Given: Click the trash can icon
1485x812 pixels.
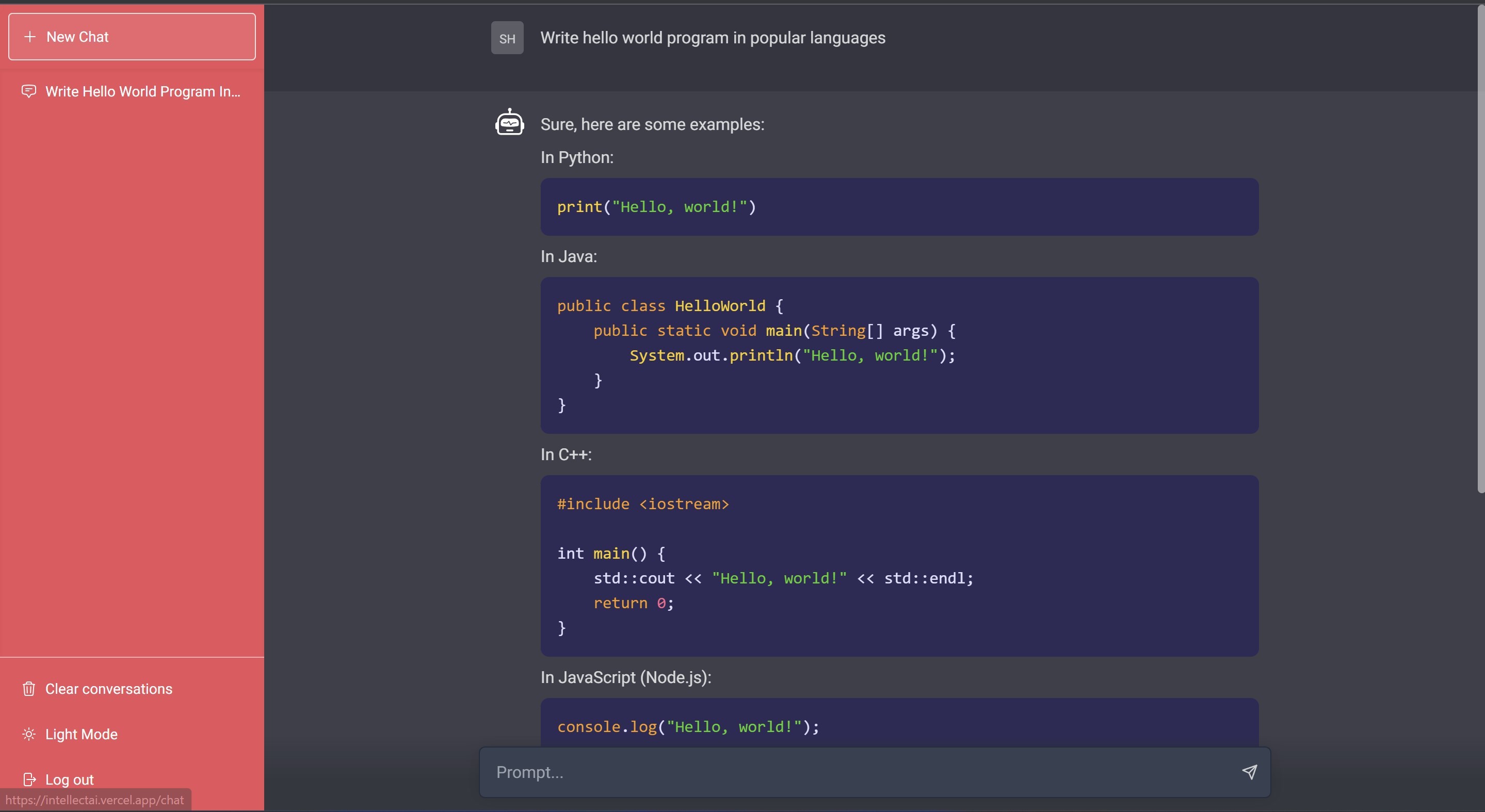Looking at the screenshot, I should [29, 688].
